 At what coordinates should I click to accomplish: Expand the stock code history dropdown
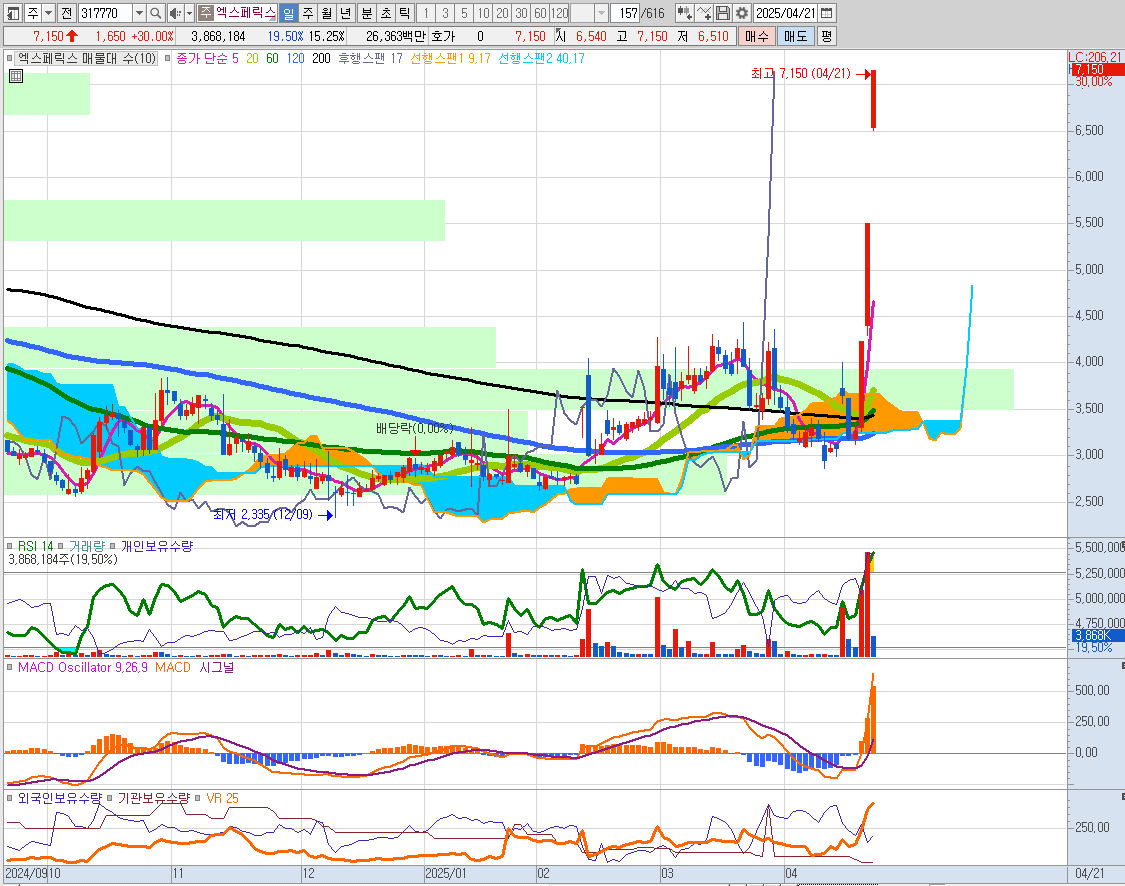point(139,13)
